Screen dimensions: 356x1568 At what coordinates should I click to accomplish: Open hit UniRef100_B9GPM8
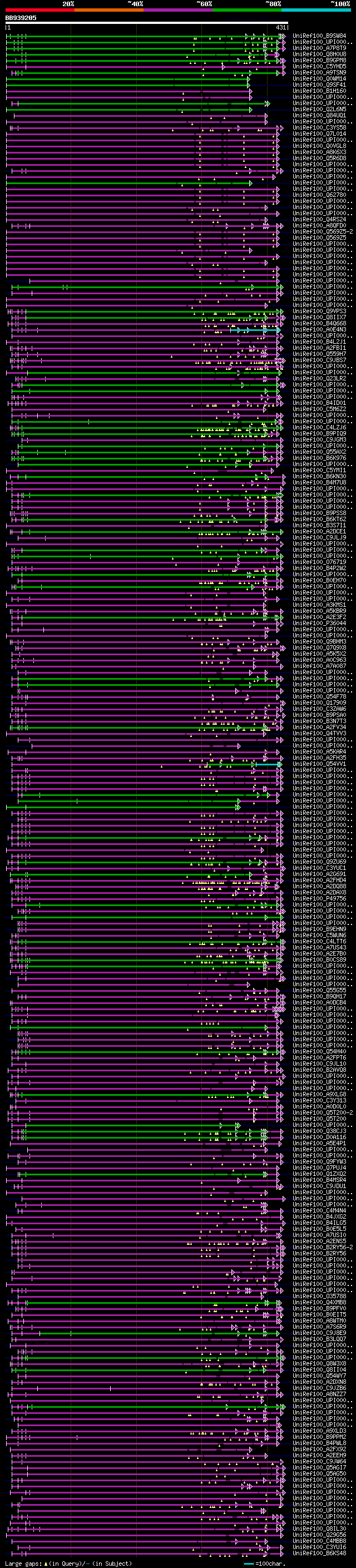(x=319, y=60)
